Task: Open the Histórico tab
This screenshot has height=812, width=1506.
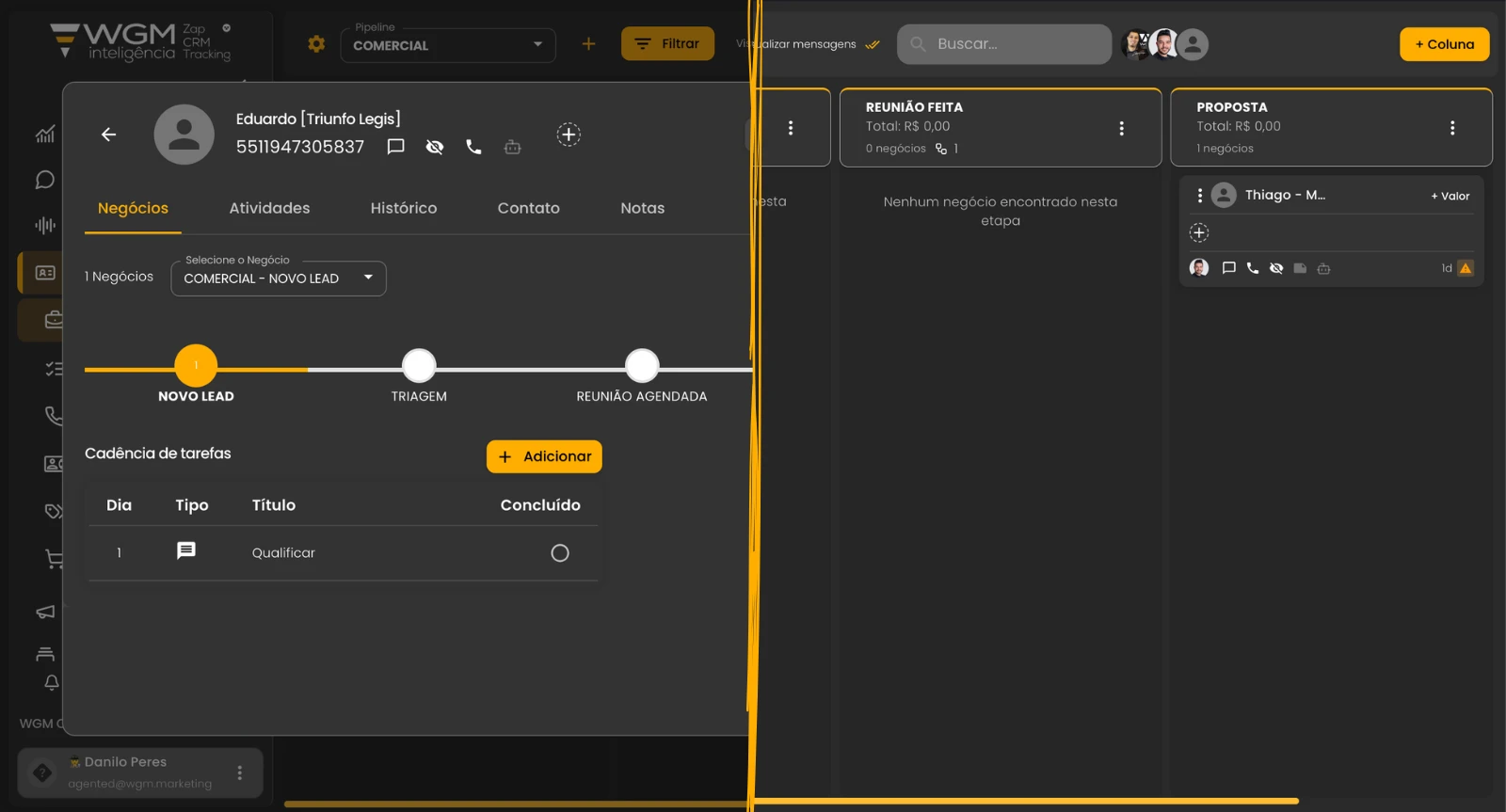Action: (x=403, y=208)
